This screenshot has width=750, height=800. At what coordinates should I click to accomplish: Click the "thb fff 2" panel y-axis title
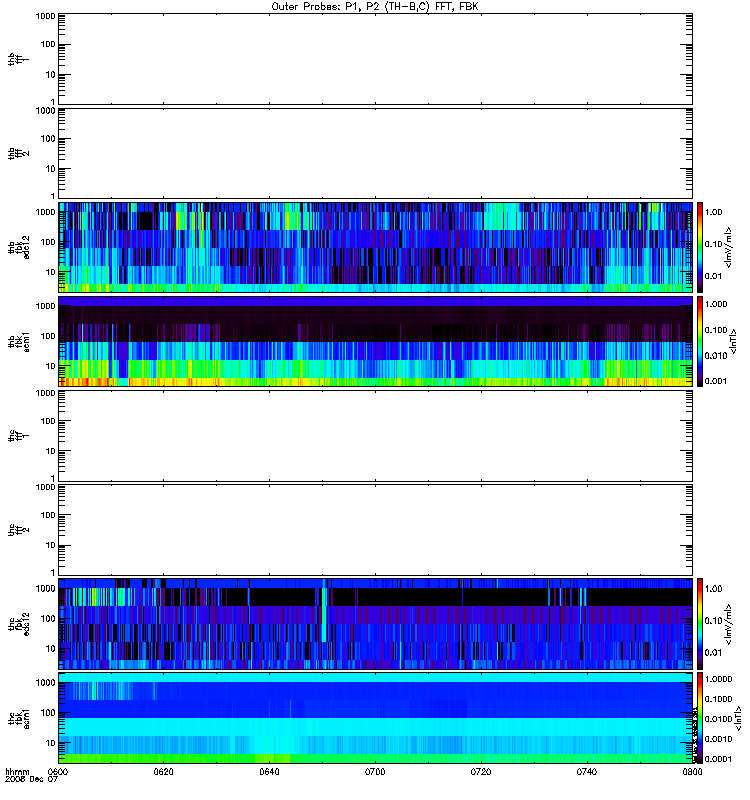click(18, 153)
